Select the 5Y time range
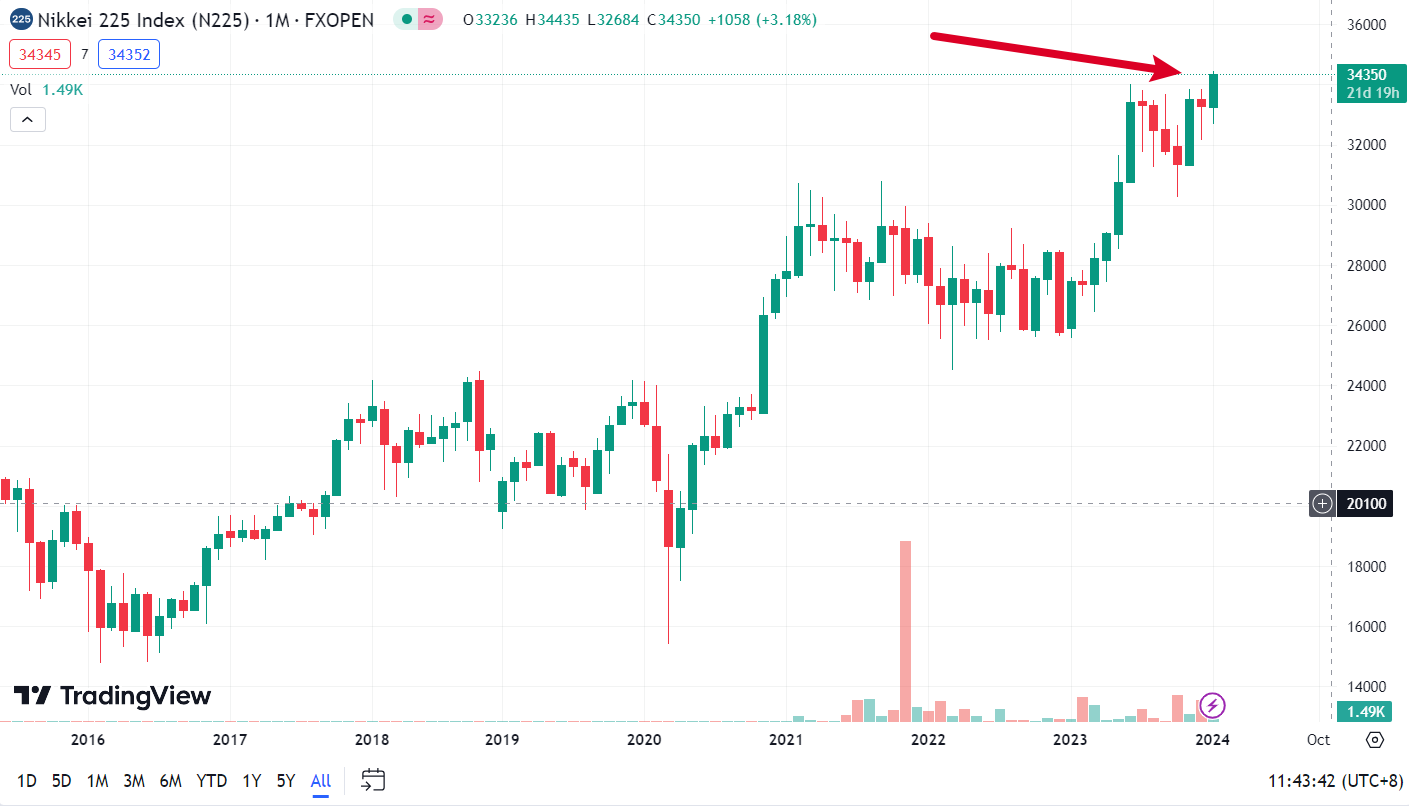Viewport: 1409px width, 806px height. (x=286, y=781)
